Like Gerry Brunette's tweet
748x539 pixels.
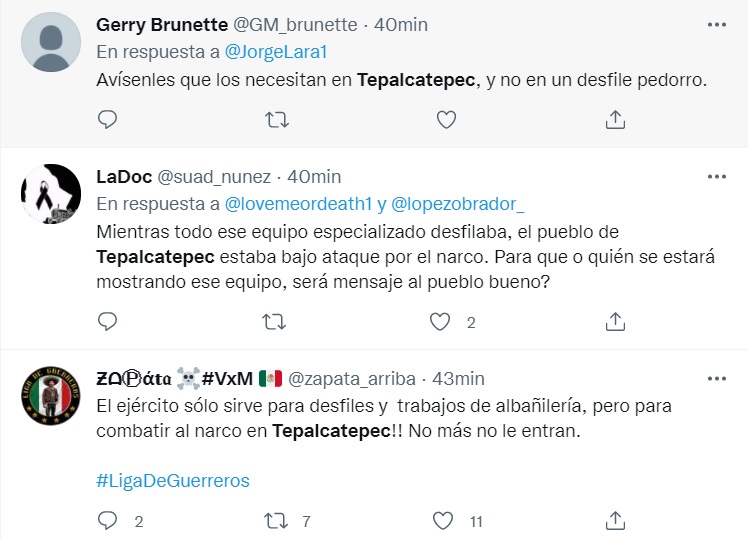coord(446,120)
